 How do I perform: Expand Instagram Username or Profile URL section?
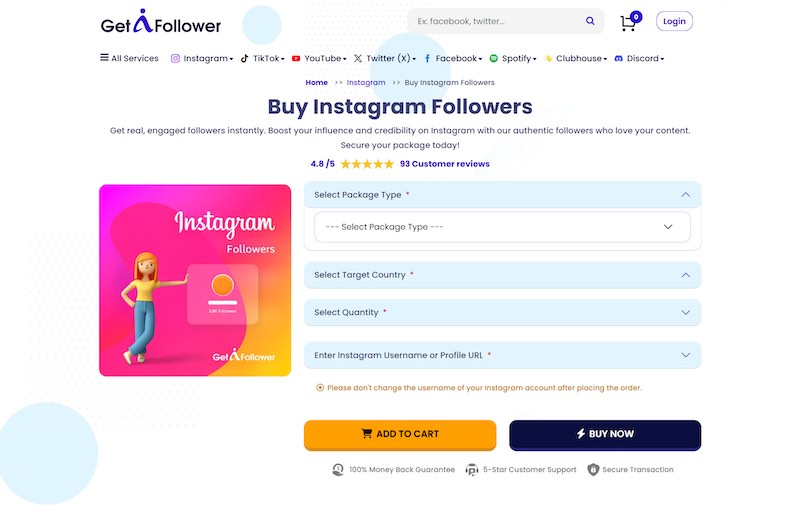pyautogui.click(x=685, y=355)
